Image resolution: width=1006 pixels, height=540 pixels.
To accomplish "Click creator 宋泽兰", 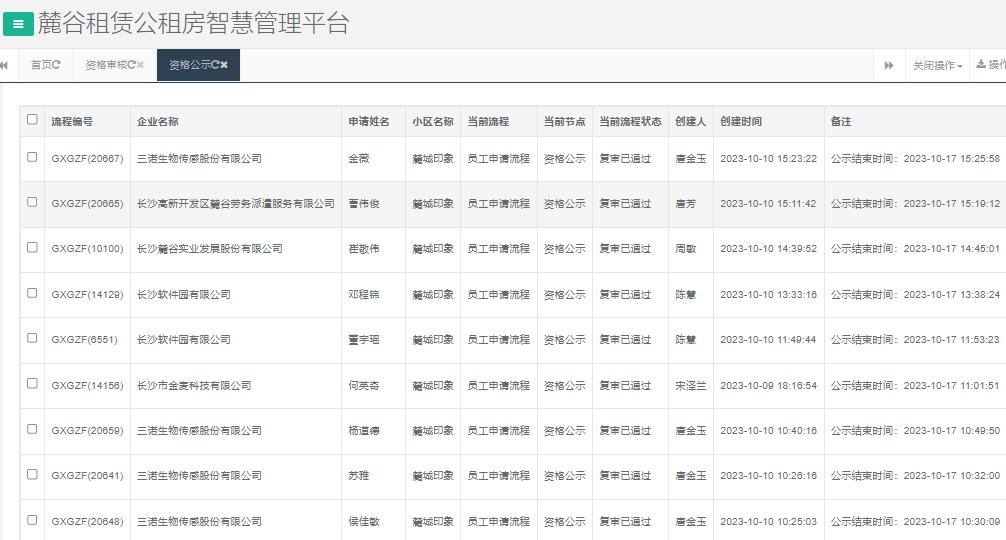I will (690, 385).
